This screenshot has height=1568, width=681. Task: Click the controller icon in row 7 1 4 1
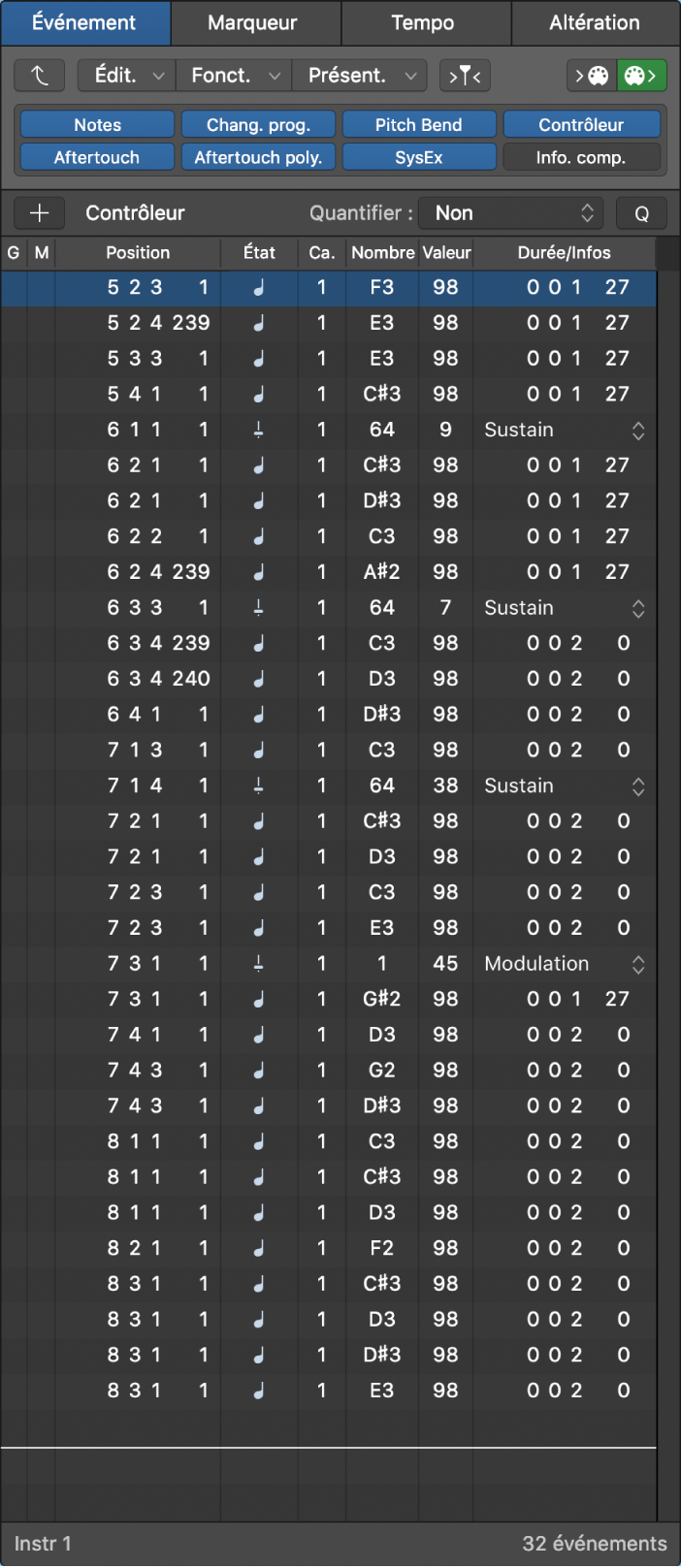coord(258,785)
